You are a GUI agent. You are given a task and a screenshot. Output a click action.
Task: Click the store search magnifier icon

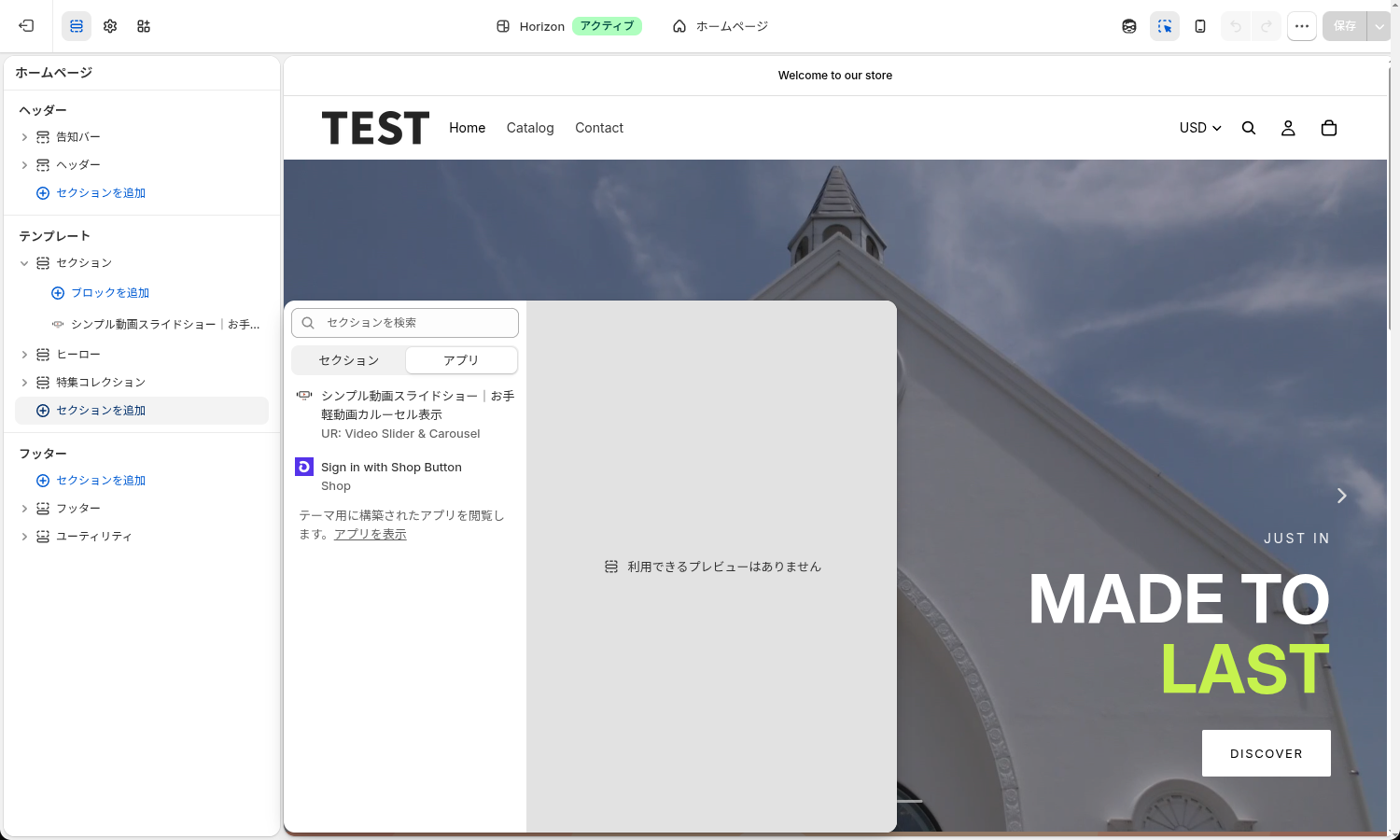[1249, 128]
